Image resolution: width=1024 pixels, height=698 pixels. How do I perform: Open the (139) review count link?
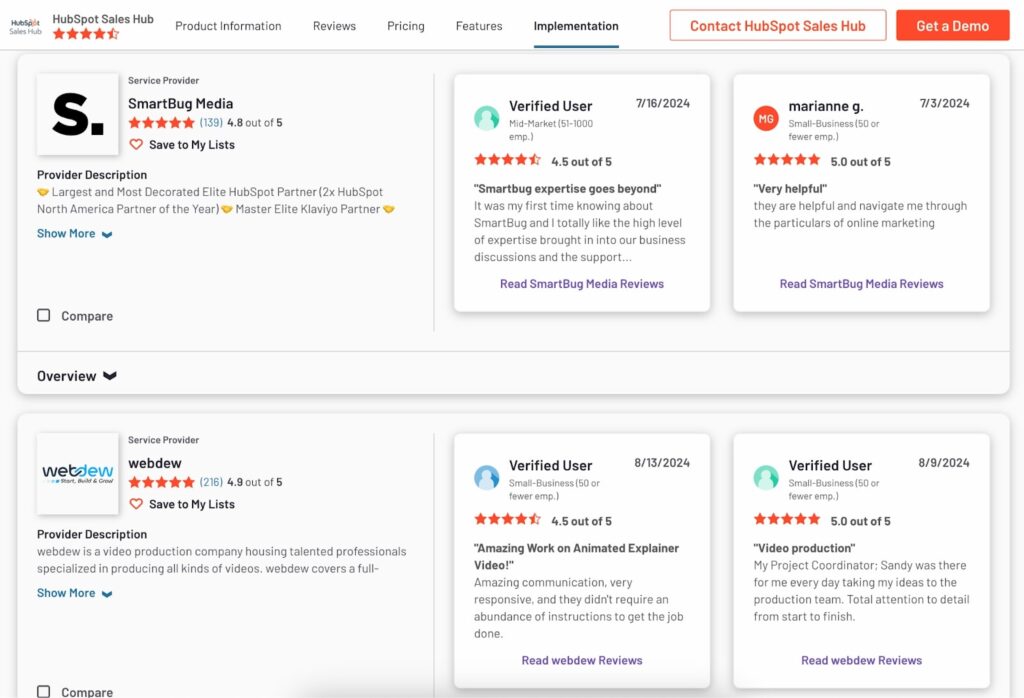pos(211,123)
